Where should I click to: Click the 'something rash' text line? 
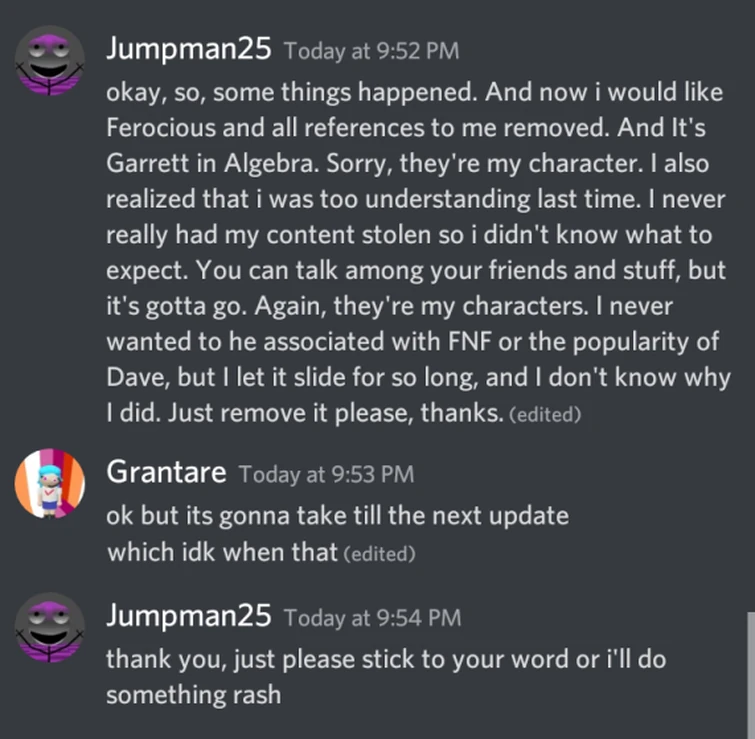click(x=193, y=694)
